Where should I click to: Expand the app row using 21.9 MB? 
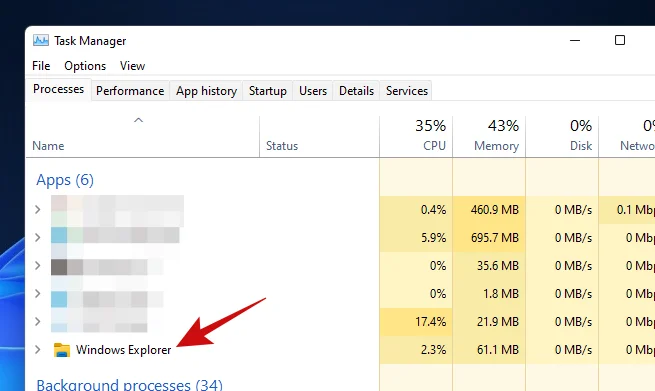(38, 321)
